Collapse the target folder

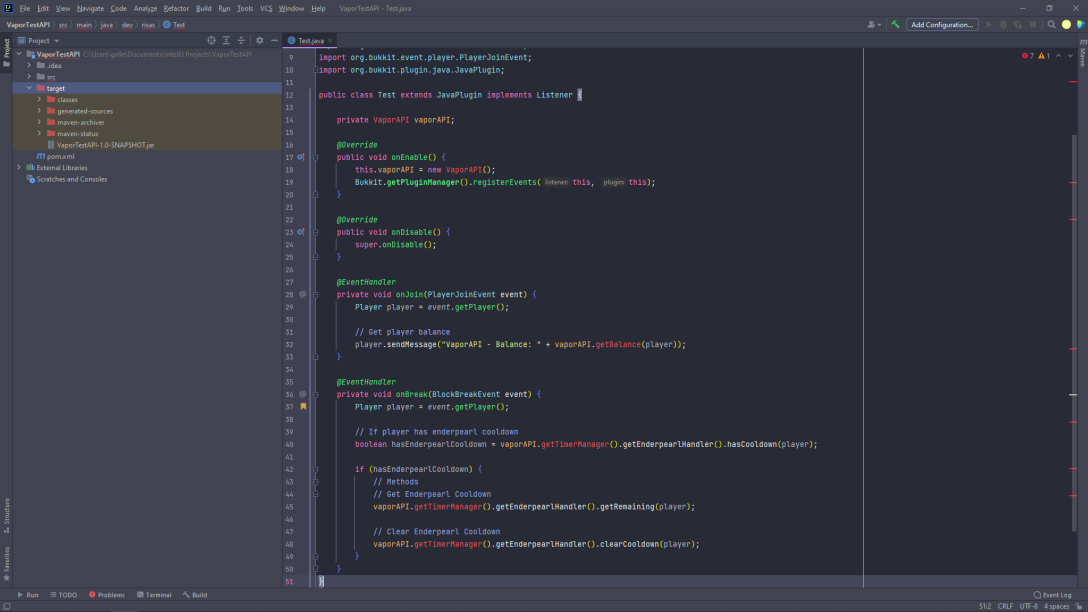(x=29, y=88)
